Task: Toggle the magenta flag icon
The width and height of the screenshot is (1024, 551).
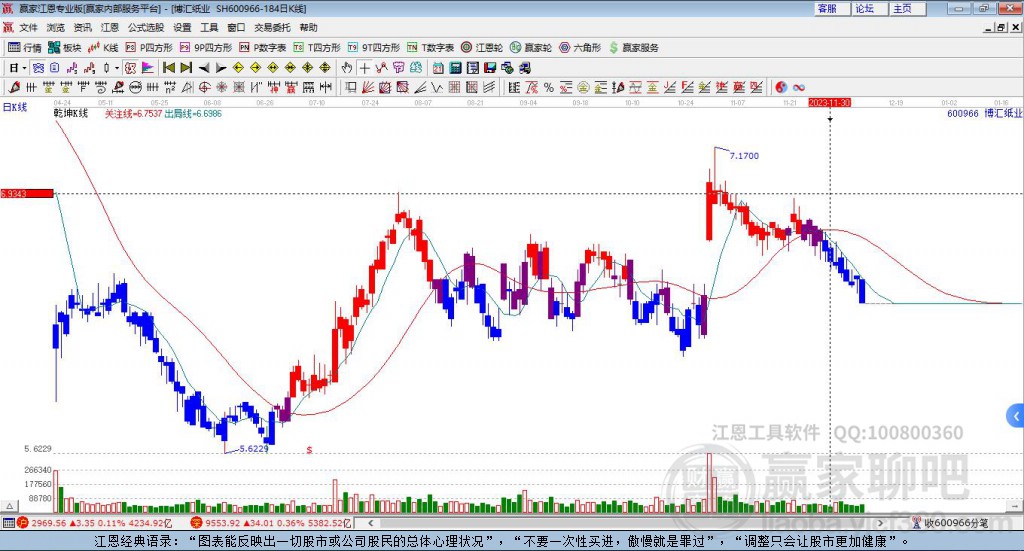Action: click(x=148, y=68)
